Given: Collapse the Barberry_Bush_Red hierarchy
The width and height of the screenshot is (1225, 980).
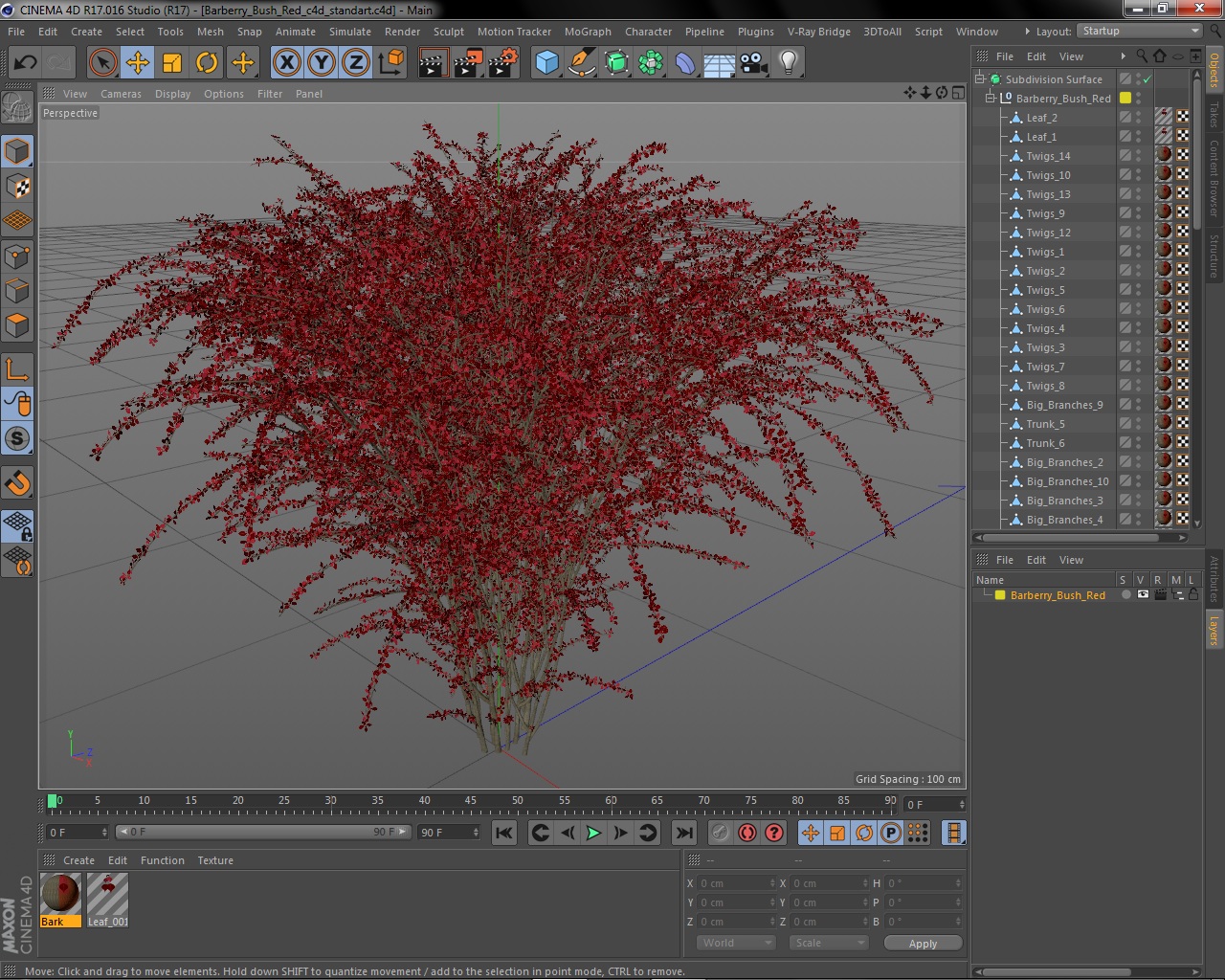Looking at the screenshot, I should tap(991, 98).
